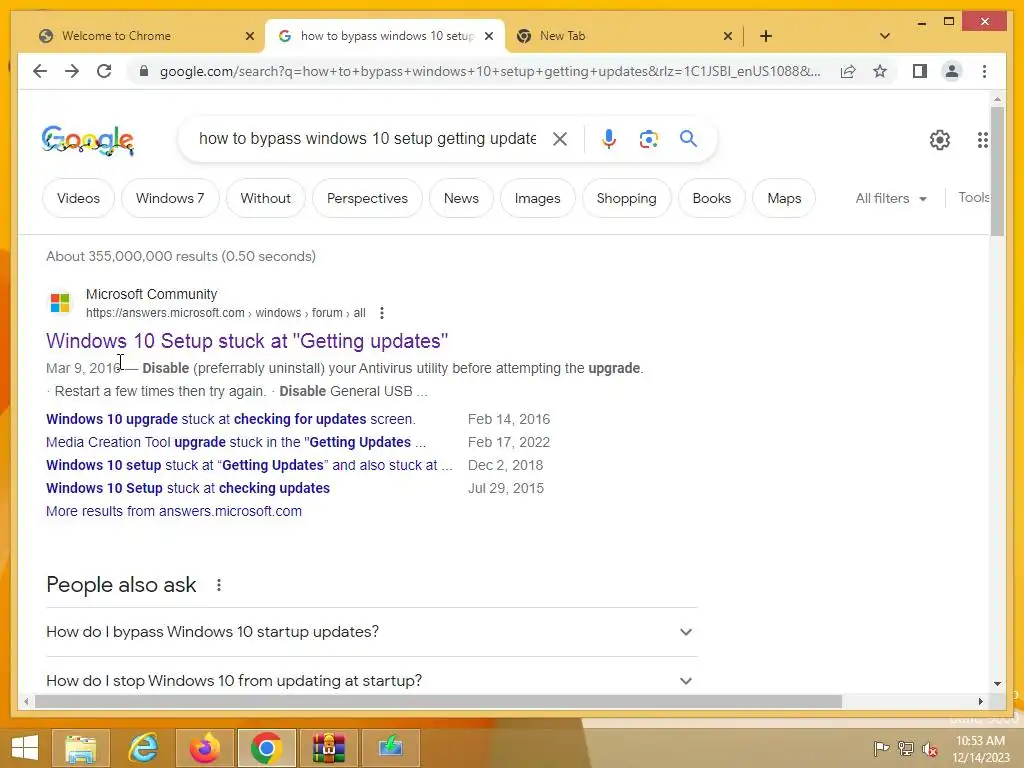Click the vertical scrollbar thumb

997,171
